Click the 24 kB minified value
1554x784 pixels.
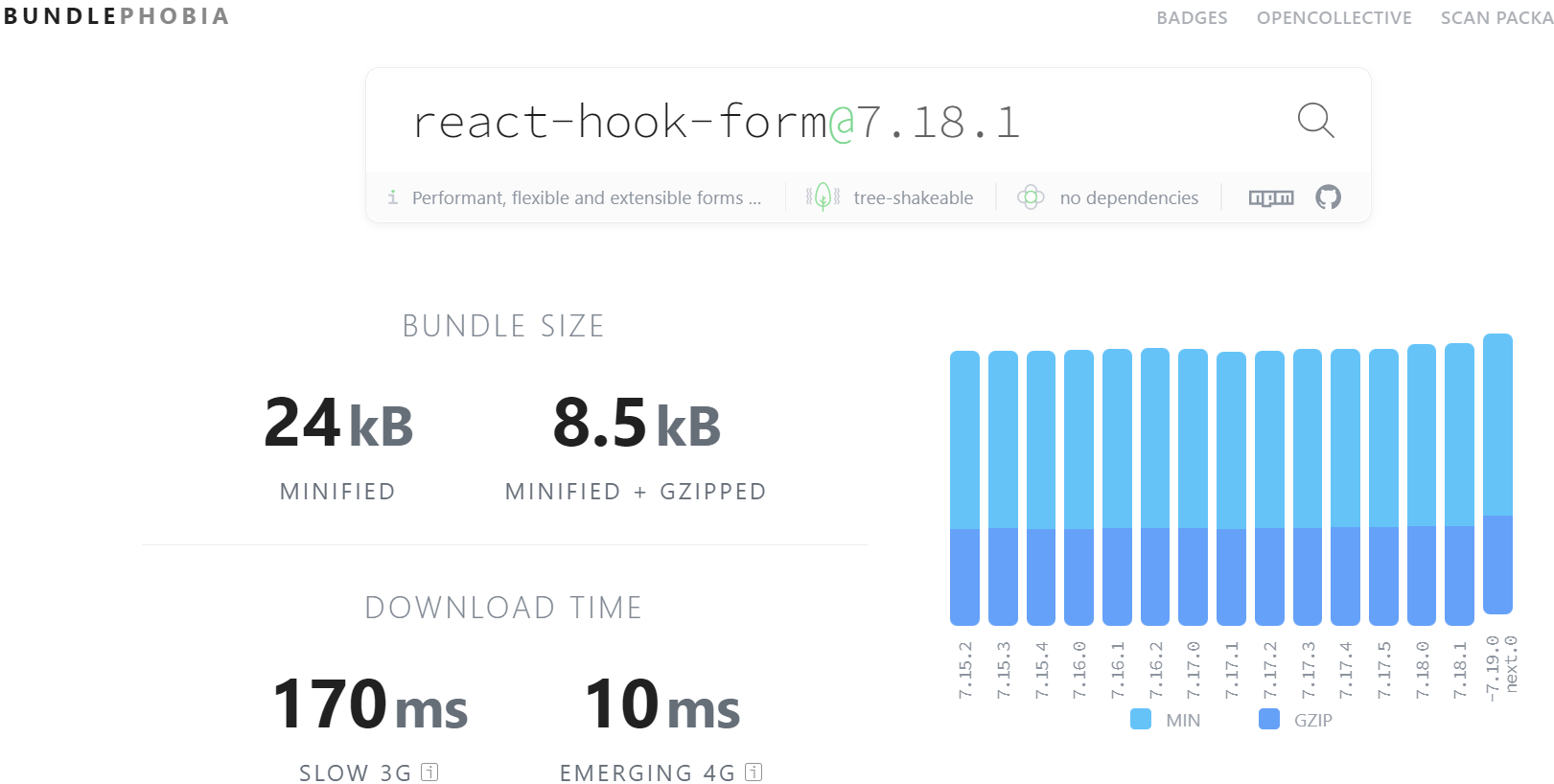point(338,423)
